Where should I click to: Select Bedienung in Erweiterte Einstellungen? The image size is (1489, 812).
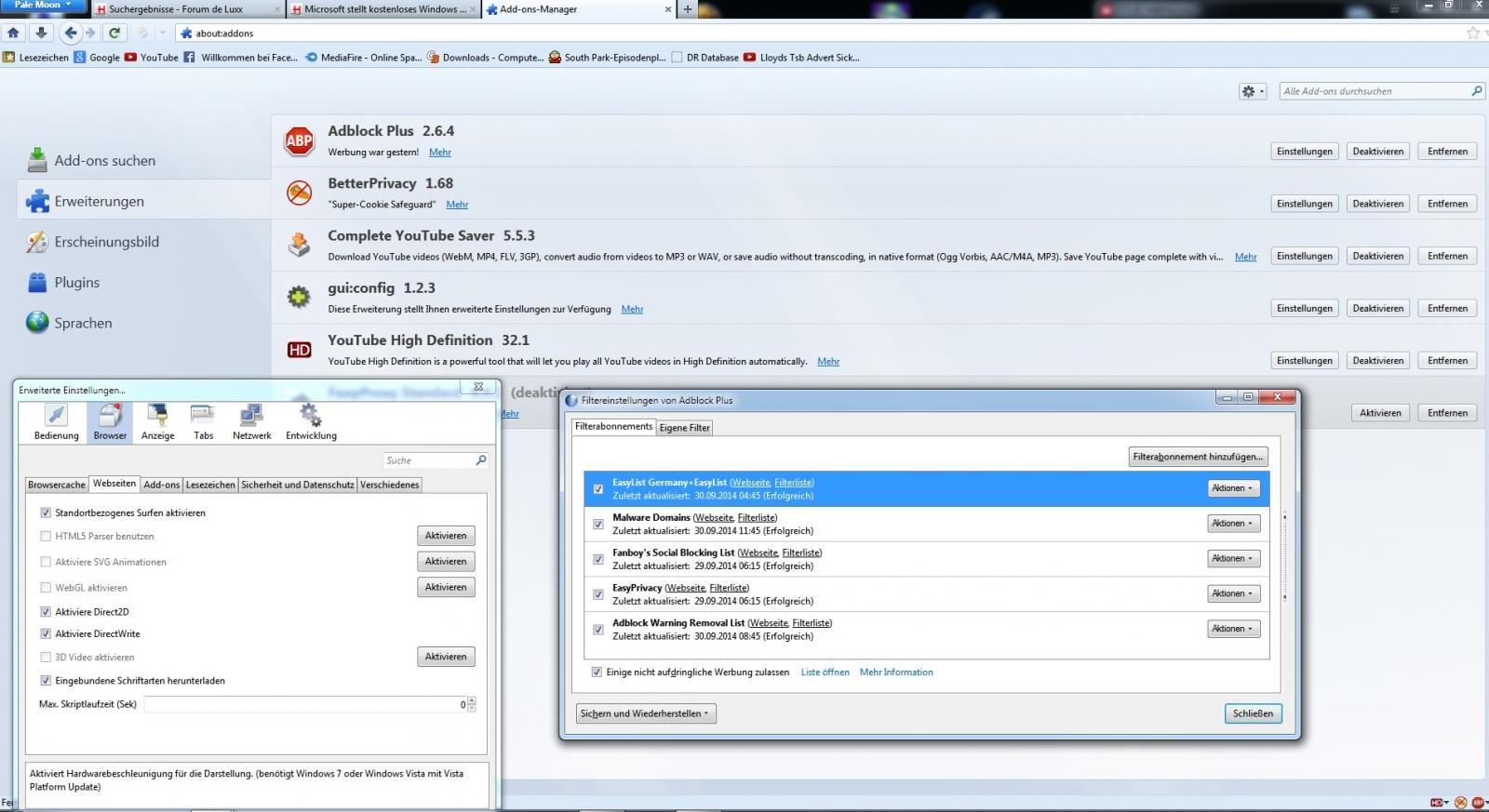tap(57, 422)
